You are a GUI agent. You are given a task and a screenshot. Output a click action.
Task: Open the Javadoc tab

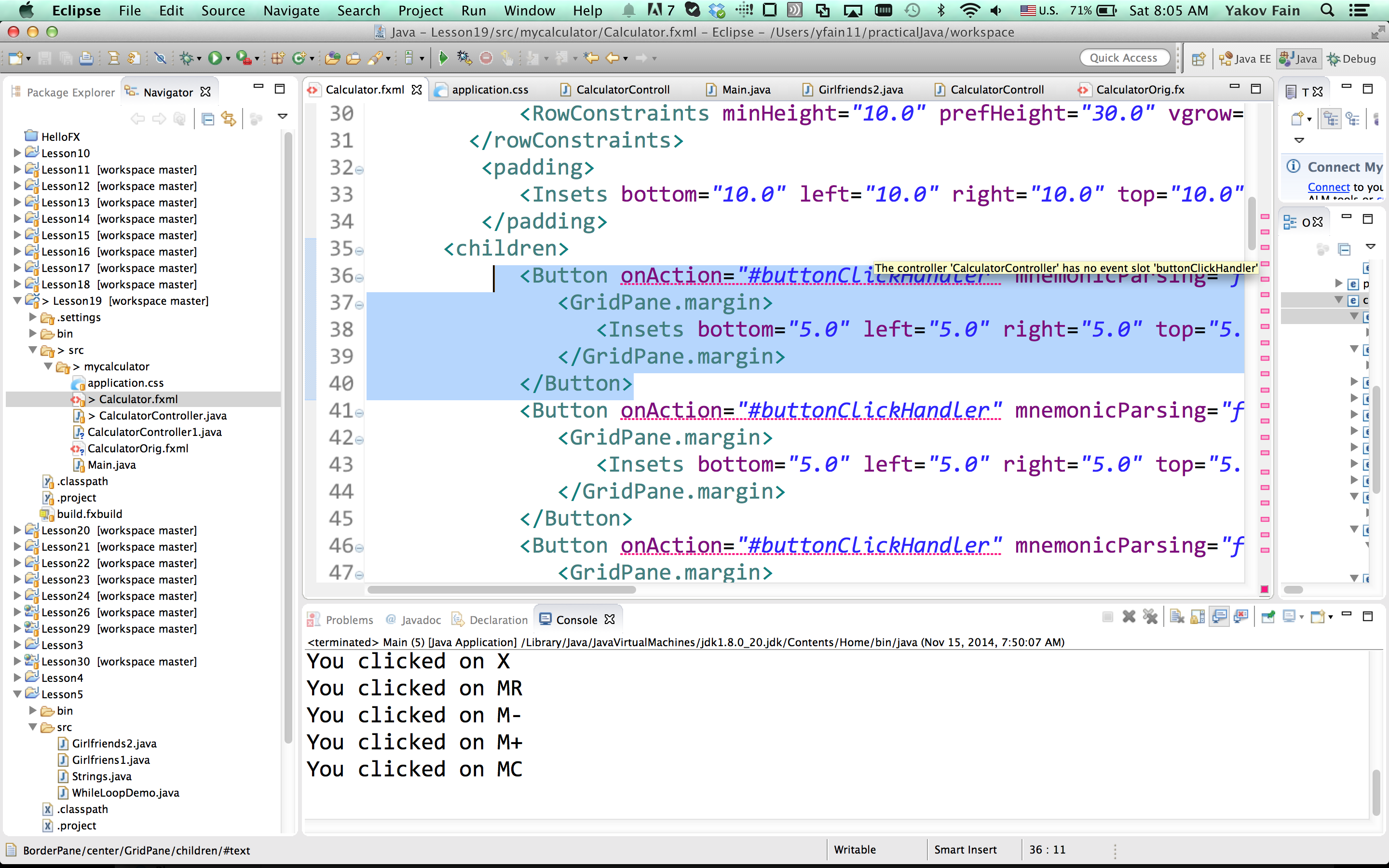[x=413, y=620]
